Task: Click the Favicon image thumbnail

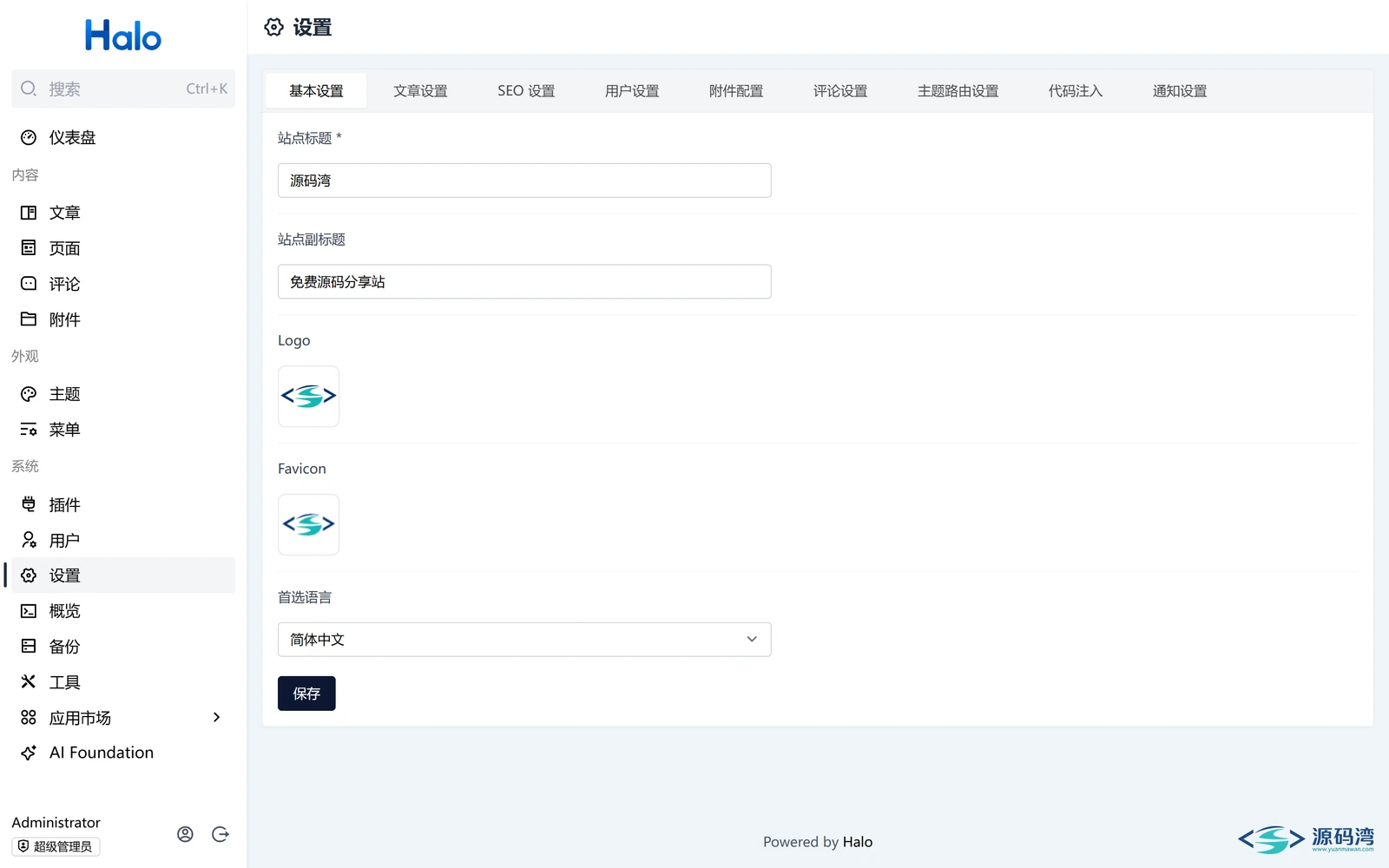Action: coord(308,525)
